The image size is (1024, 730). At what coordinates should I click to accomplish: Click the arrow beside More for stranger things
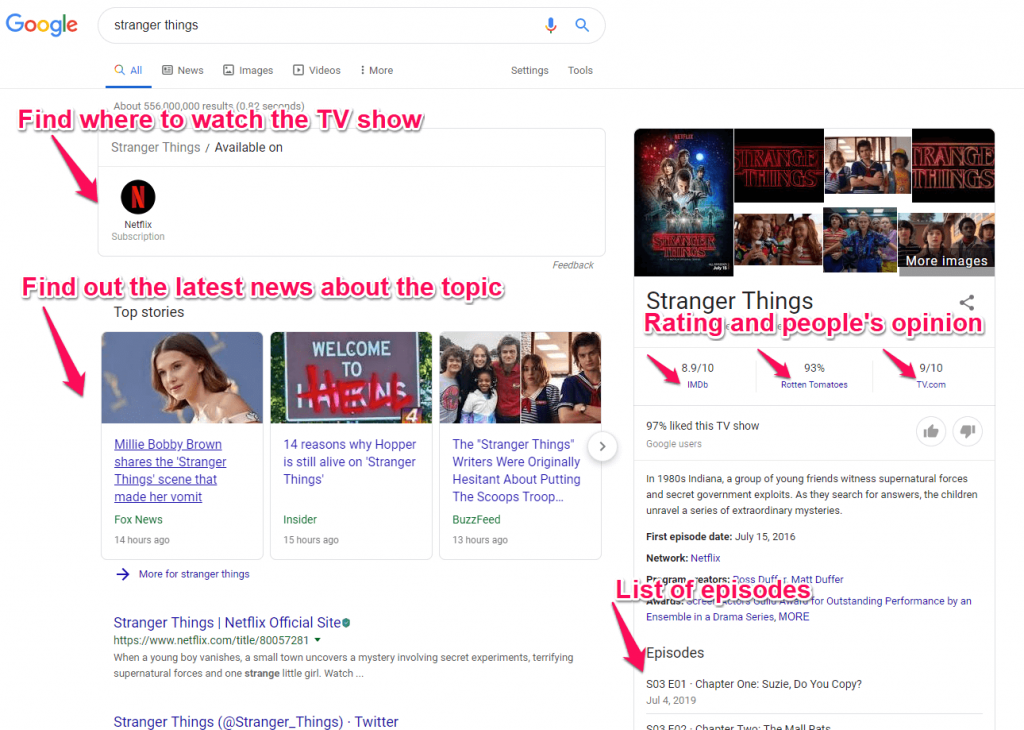[123, 574]
